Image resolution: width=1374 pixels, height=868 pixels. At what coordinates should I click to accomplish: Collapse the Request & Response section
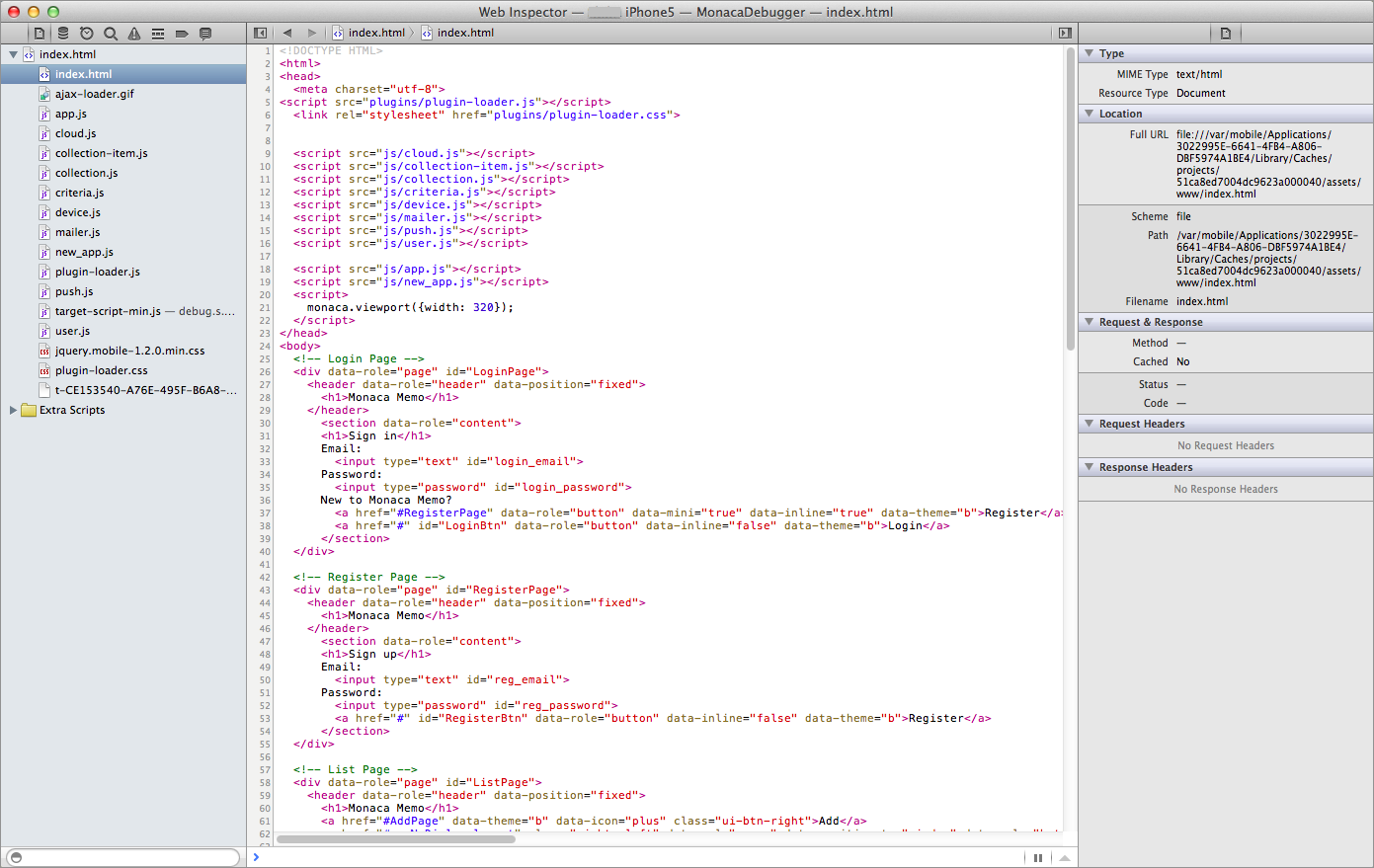pos(1090,322)
